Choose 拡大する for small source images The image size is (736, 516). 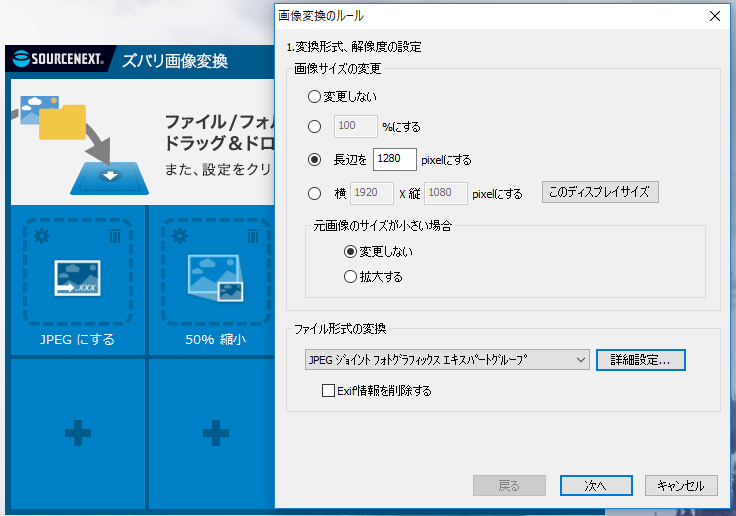point(350,277)
